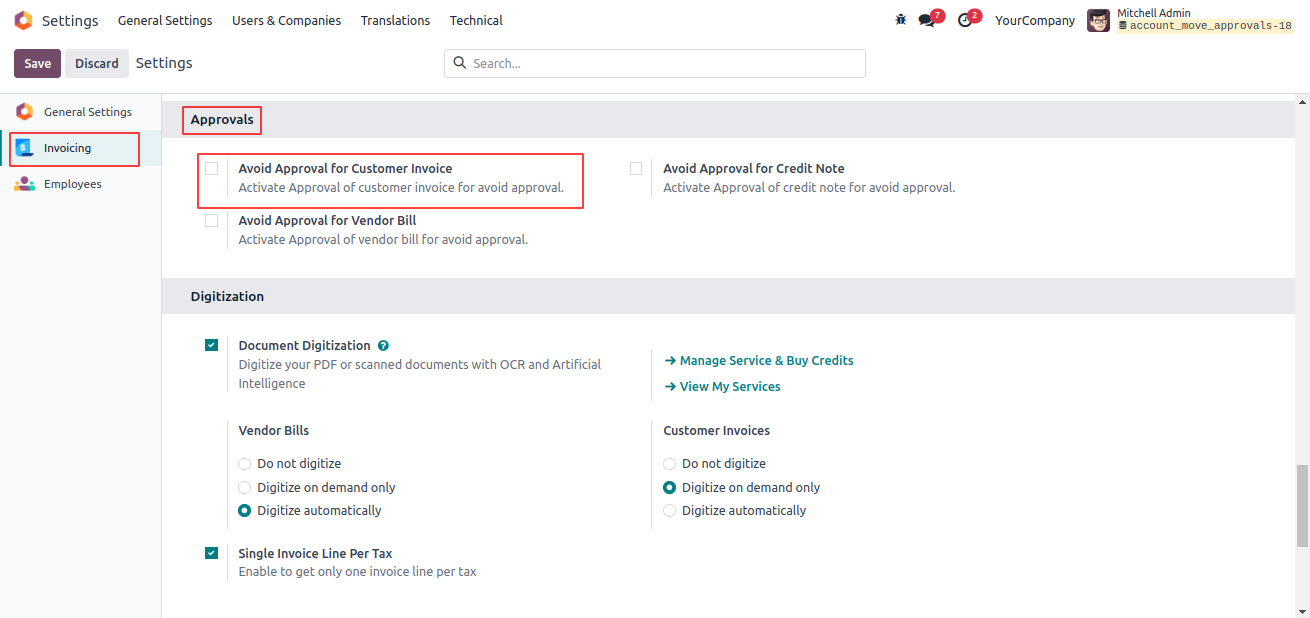Open the Technical dropdown menu
1310x618 pixels.
(x=476, y=20)
